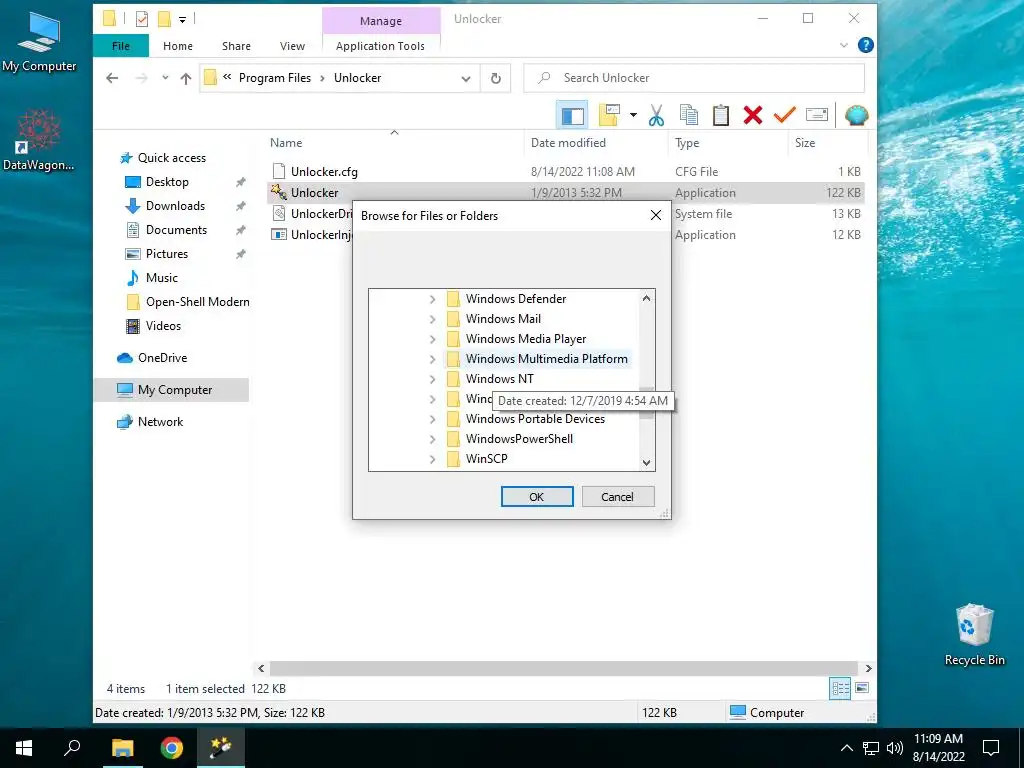Click the taskbar search magnifier

[x=72, y=748]
